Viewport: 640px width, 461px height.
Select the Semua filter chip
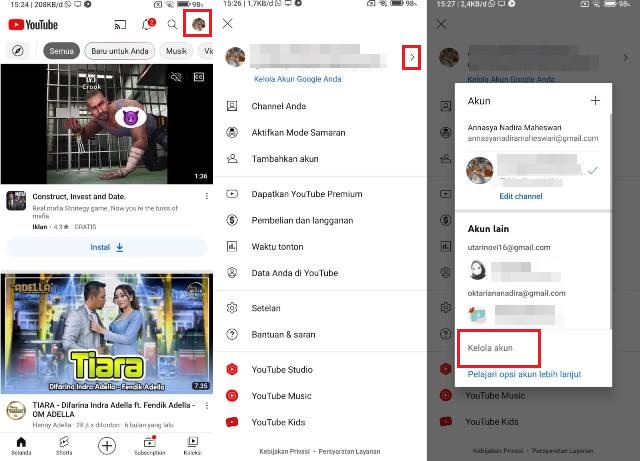point(62,51)
